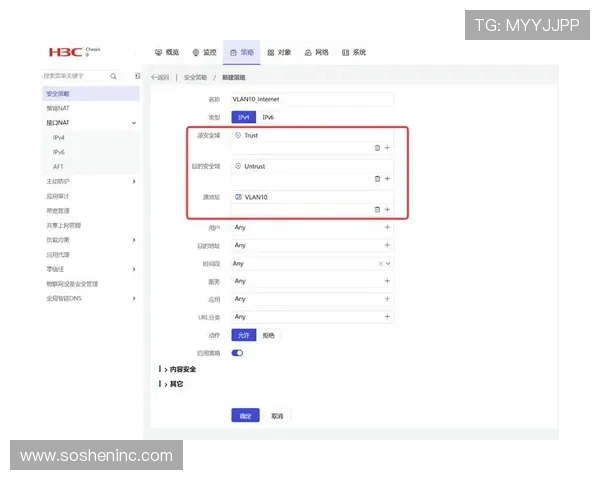
Task: Click the URL分类 Any field
Action: pos(312,317)
